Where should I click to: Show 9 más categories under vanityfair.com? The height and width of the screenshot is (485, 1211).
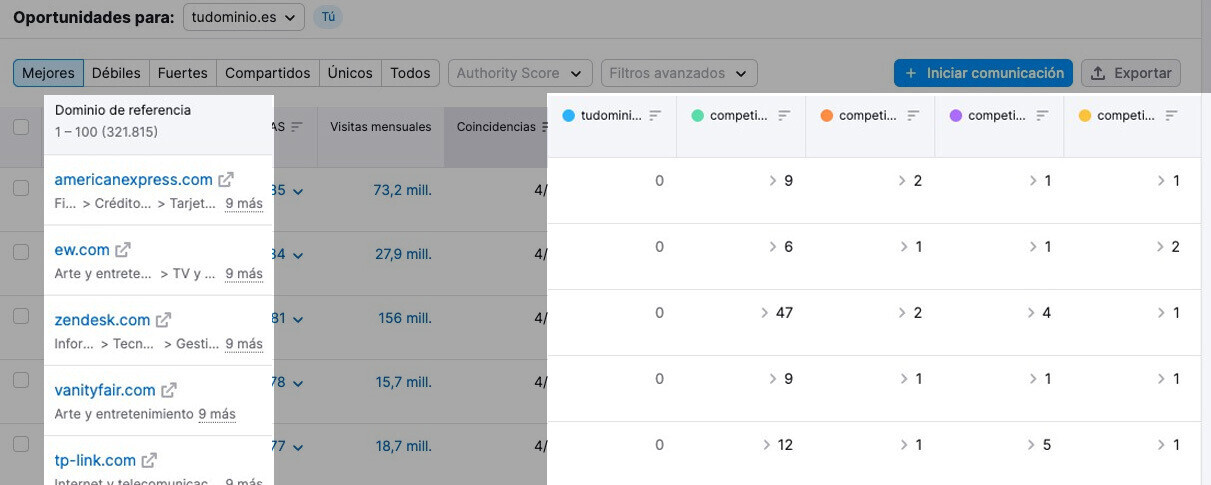pyautogui.click(x=217, y=414)
